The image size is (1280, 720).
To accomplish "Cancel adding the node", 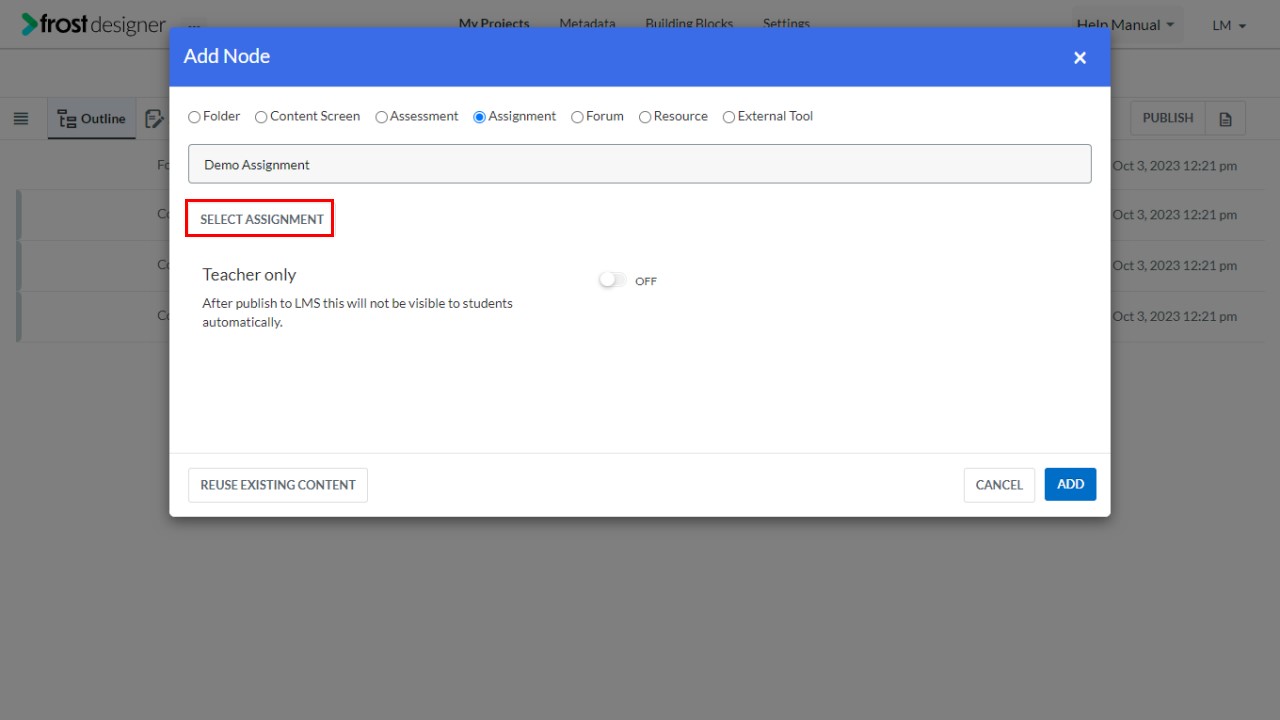I will click(x=999, y=485).
